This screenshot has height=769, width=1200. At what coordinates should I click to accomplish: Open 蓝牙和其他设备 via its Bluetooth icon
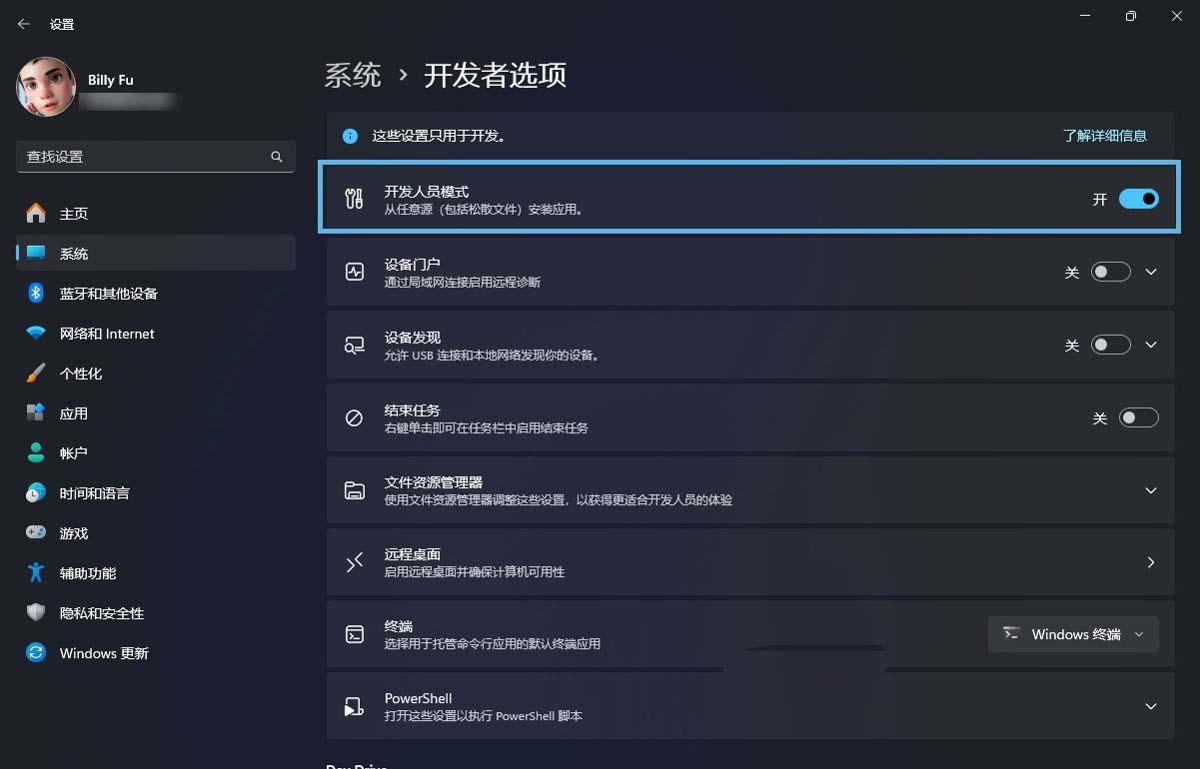pyautogui.click(x=36, y=293)
